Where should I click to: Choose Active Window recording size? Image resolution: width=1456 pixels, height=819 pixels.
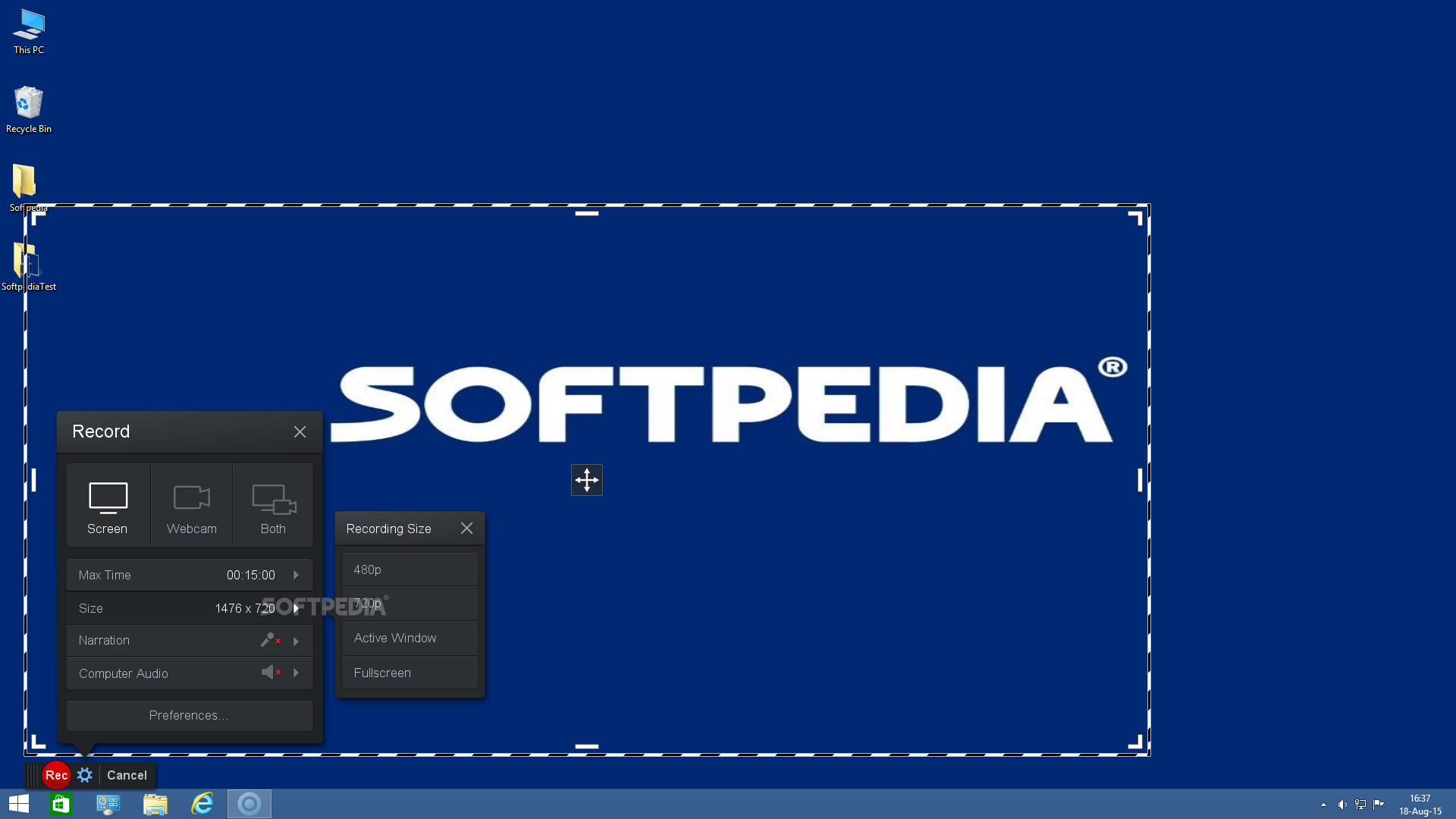pyautogui.click(x=410, y=639)
